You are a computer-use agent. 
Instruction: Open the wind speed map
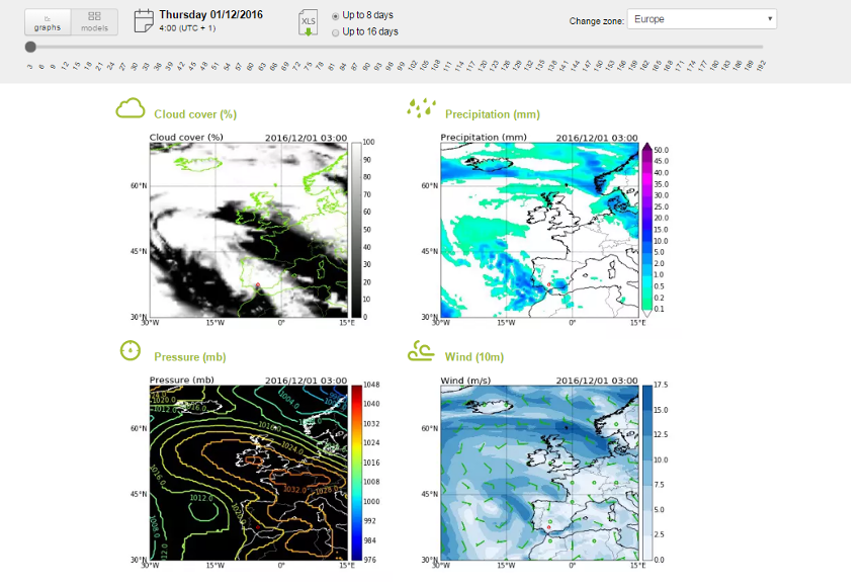(x=539, y=472)
